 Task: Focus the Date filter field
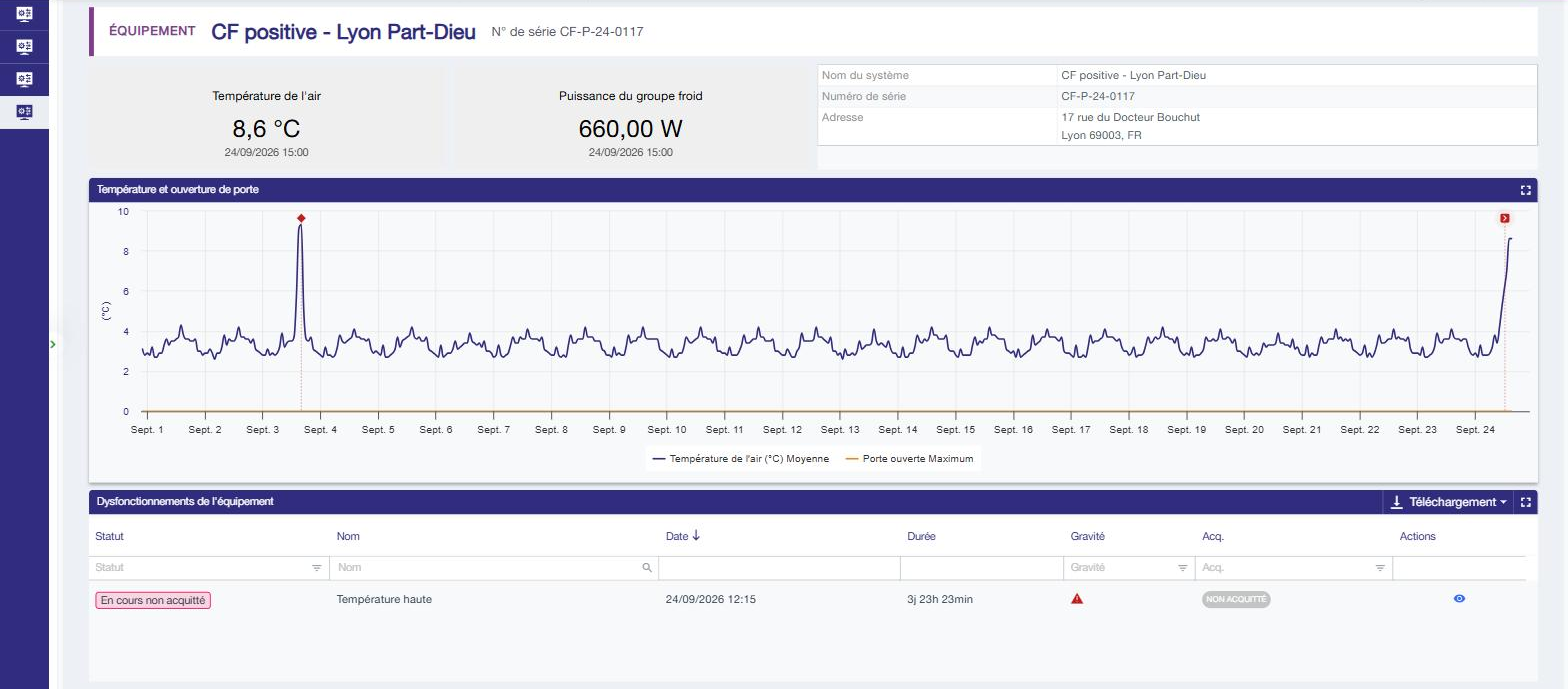(779, 568)
